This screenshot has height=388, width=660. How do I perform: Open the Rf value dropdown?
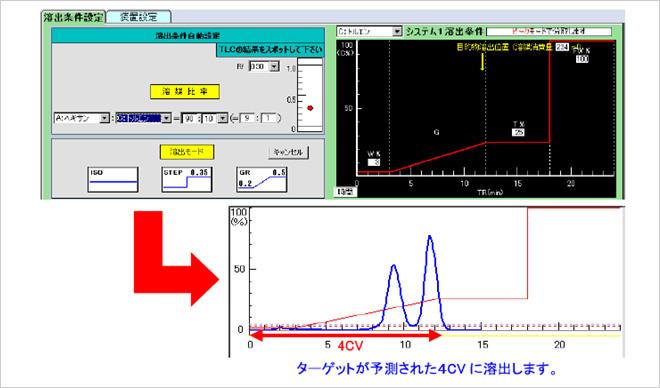click(274, 66)
